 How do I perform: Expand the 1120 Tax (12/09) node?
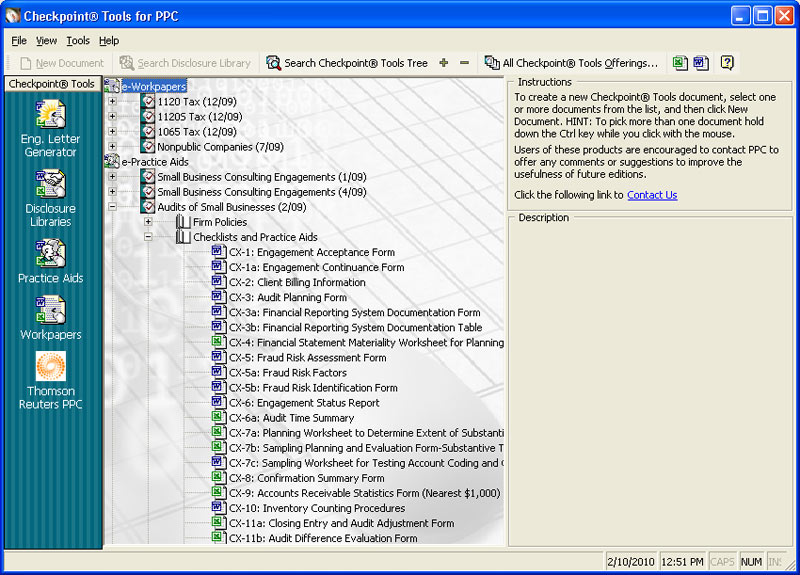point(112,102)
